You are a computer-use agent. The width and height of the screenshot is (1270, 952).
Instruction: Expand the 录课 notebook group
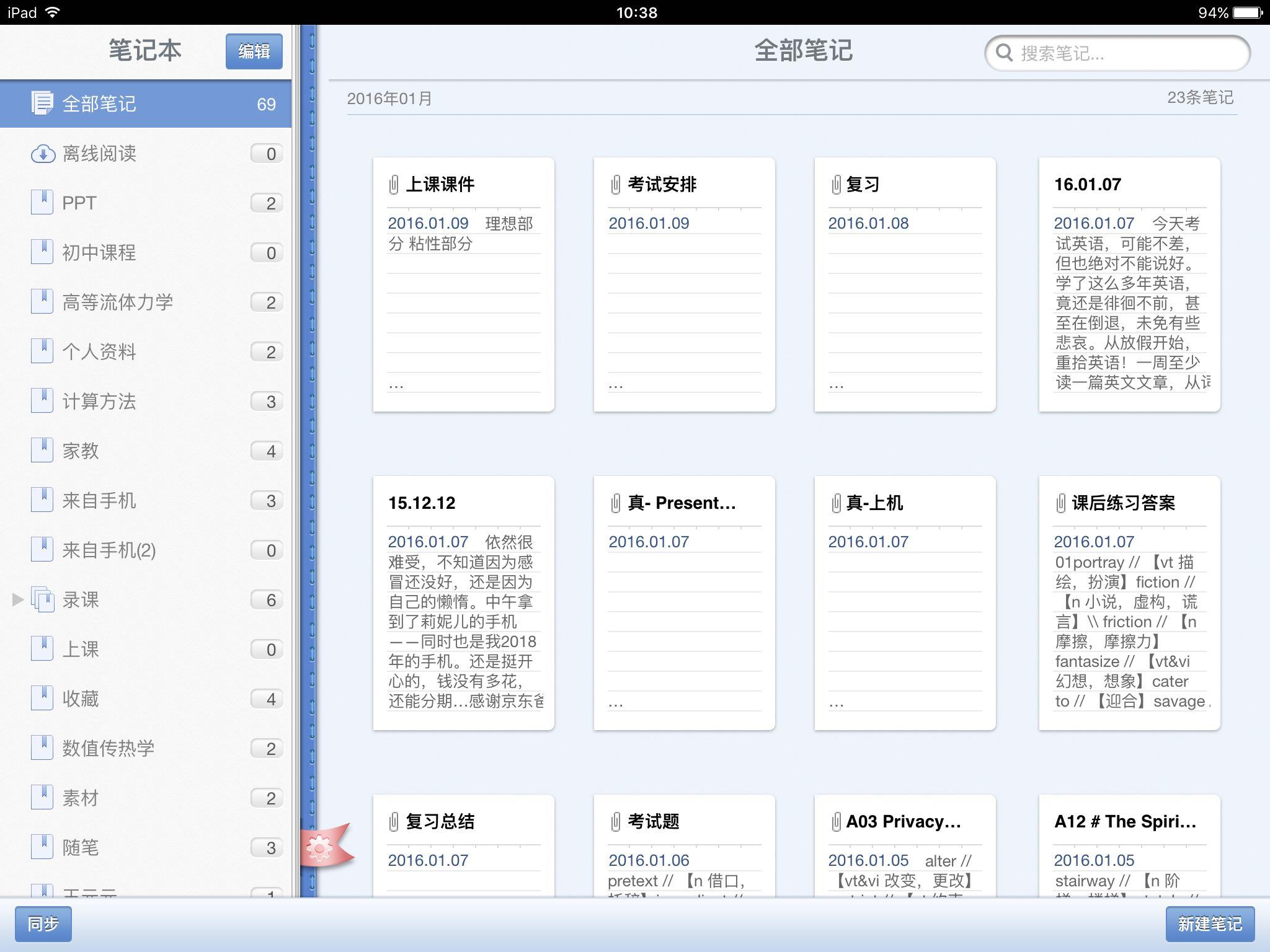[x=18, y=599]
